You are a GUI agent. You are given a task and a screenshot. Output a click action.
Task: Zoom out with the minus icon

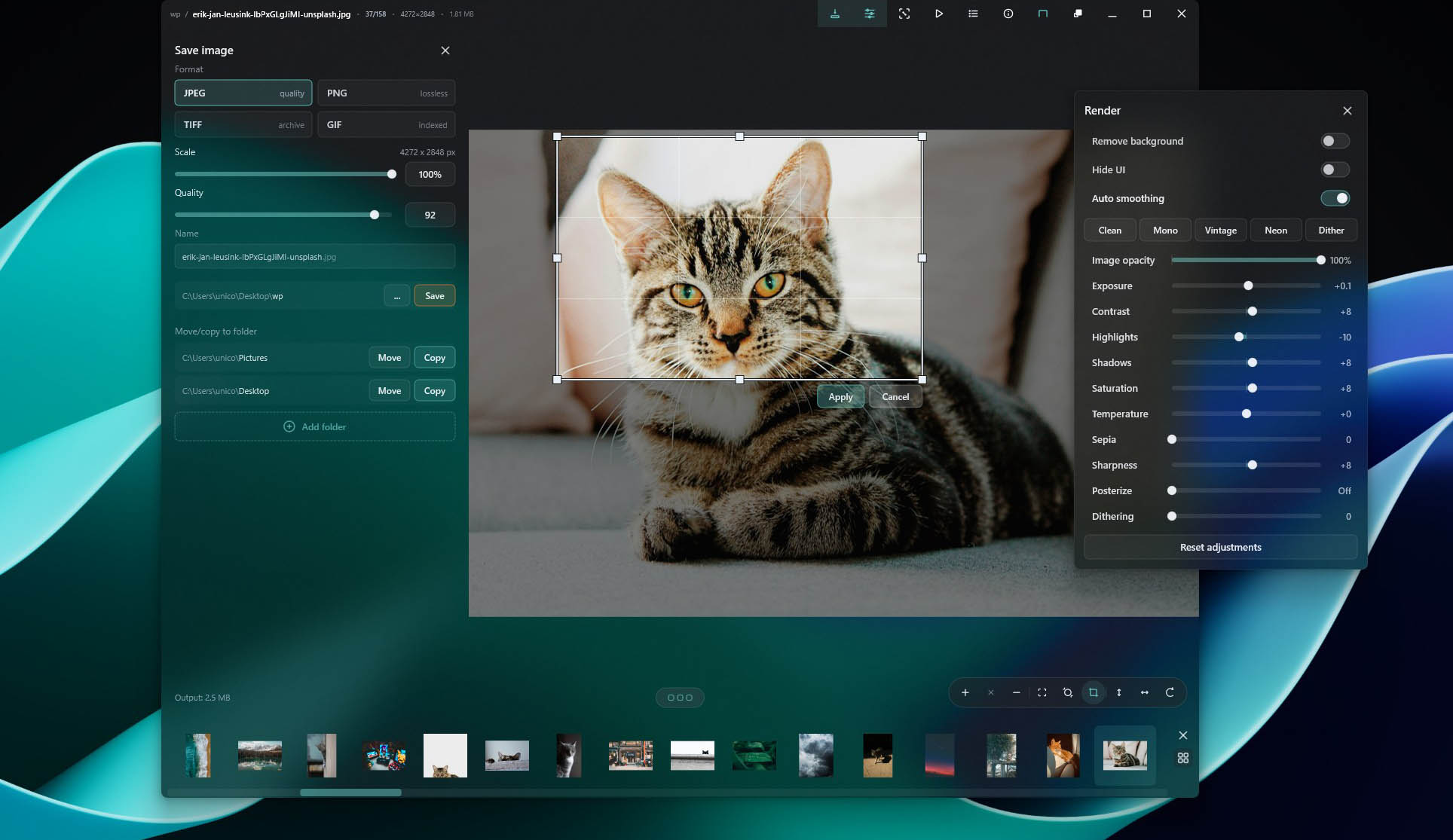[1017, 692]
